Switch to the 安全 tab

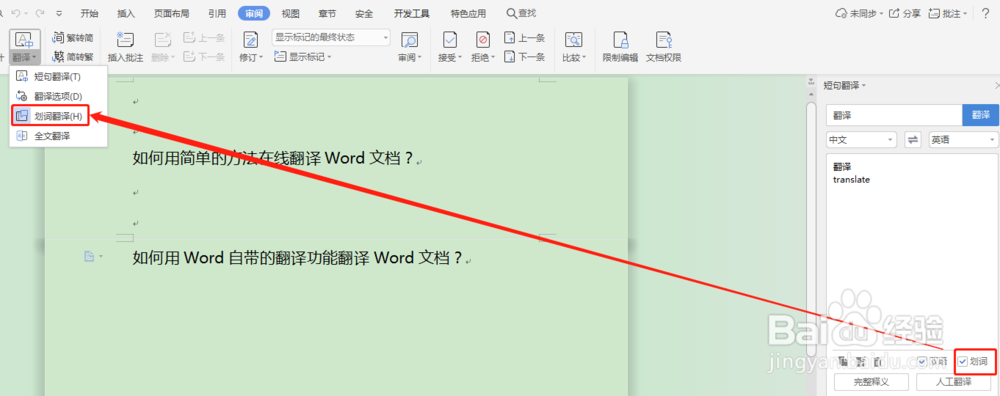pos(364,13)
